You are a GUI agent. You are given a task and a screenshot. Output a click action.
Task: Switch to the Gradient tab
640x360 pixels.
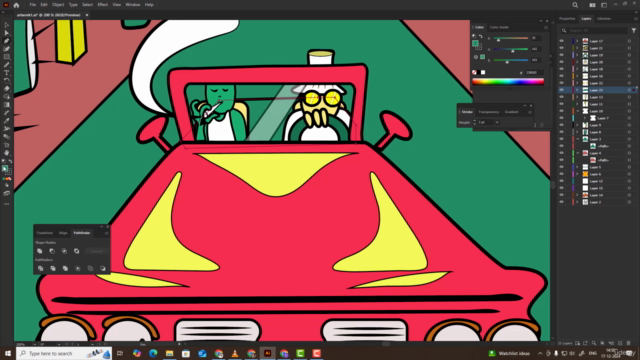pos(511,112)
